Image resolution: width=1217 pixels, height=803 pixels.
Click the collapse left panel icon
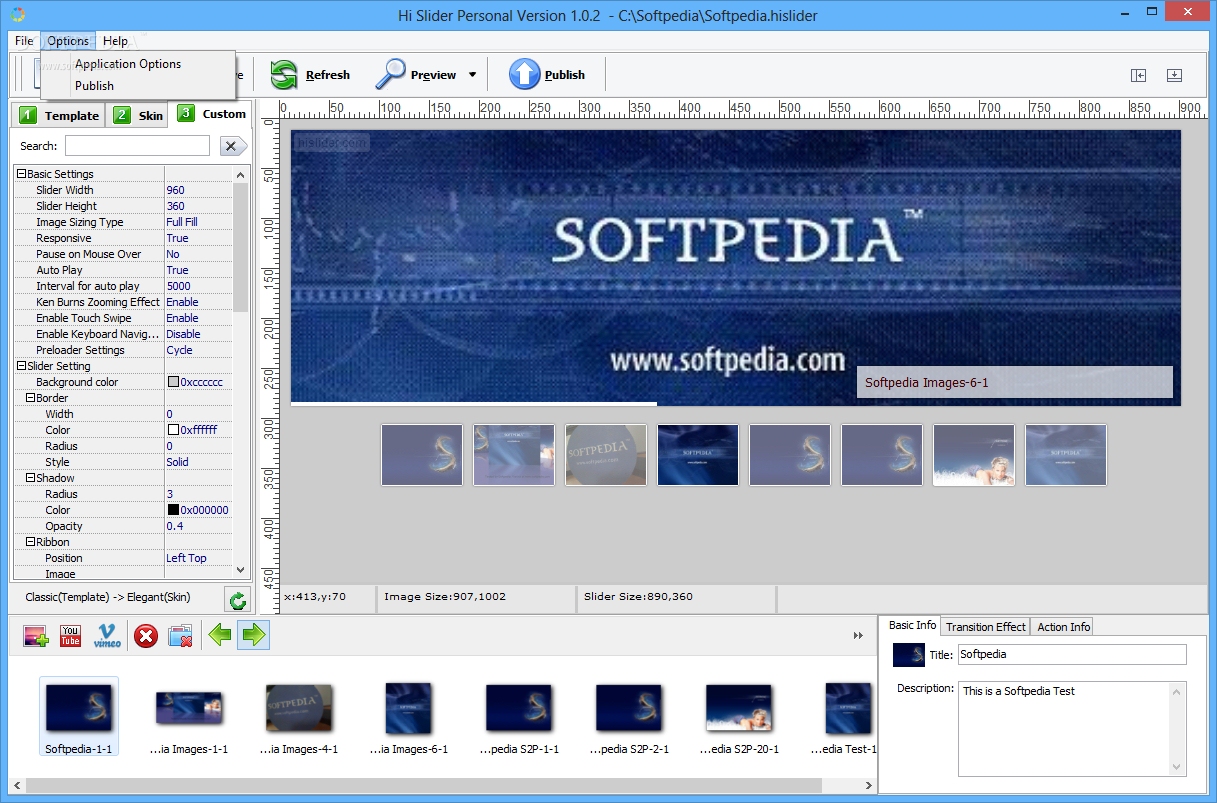click(x=1138, y=75)
